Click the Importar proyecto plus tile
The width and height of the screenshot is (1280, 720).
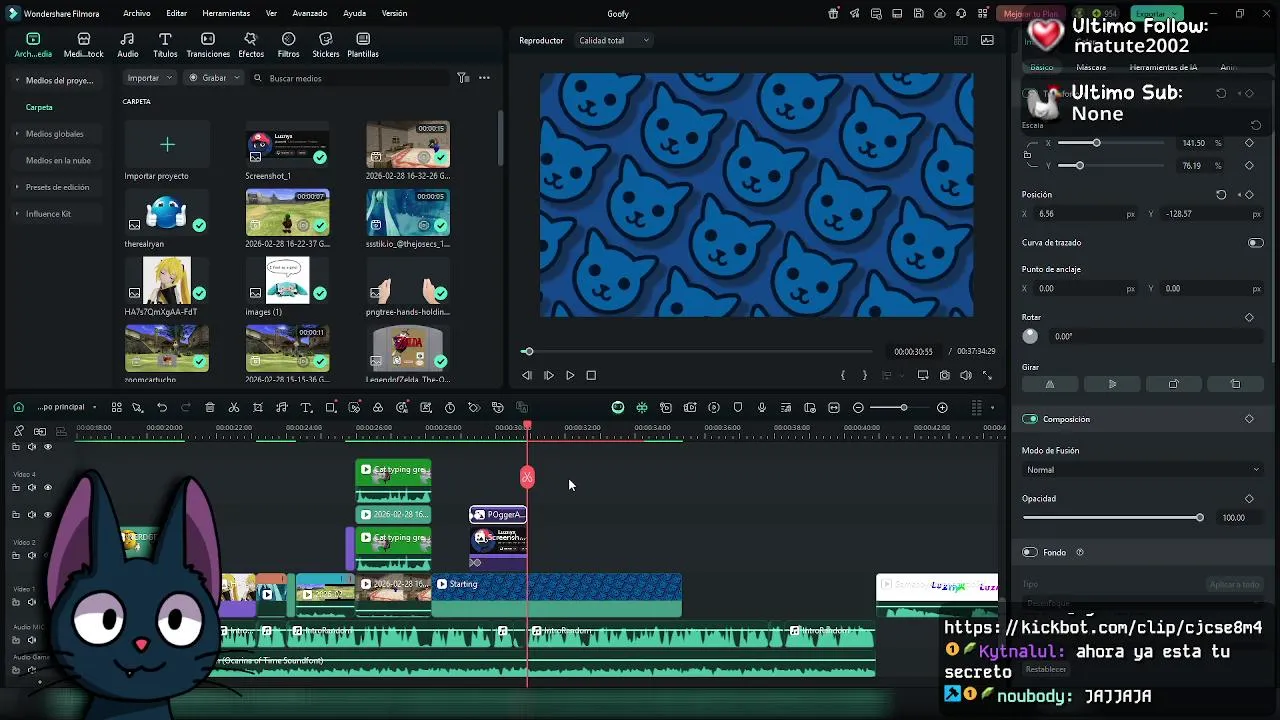pos(167,145)
